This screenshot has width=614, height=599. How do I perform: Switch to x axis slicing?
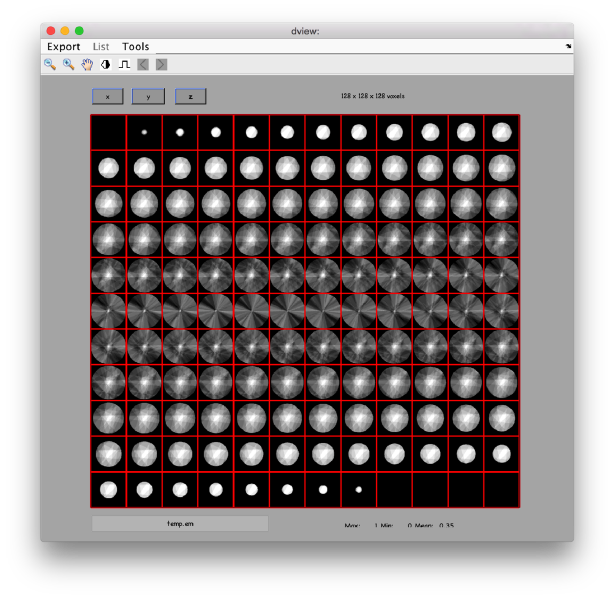107,97
